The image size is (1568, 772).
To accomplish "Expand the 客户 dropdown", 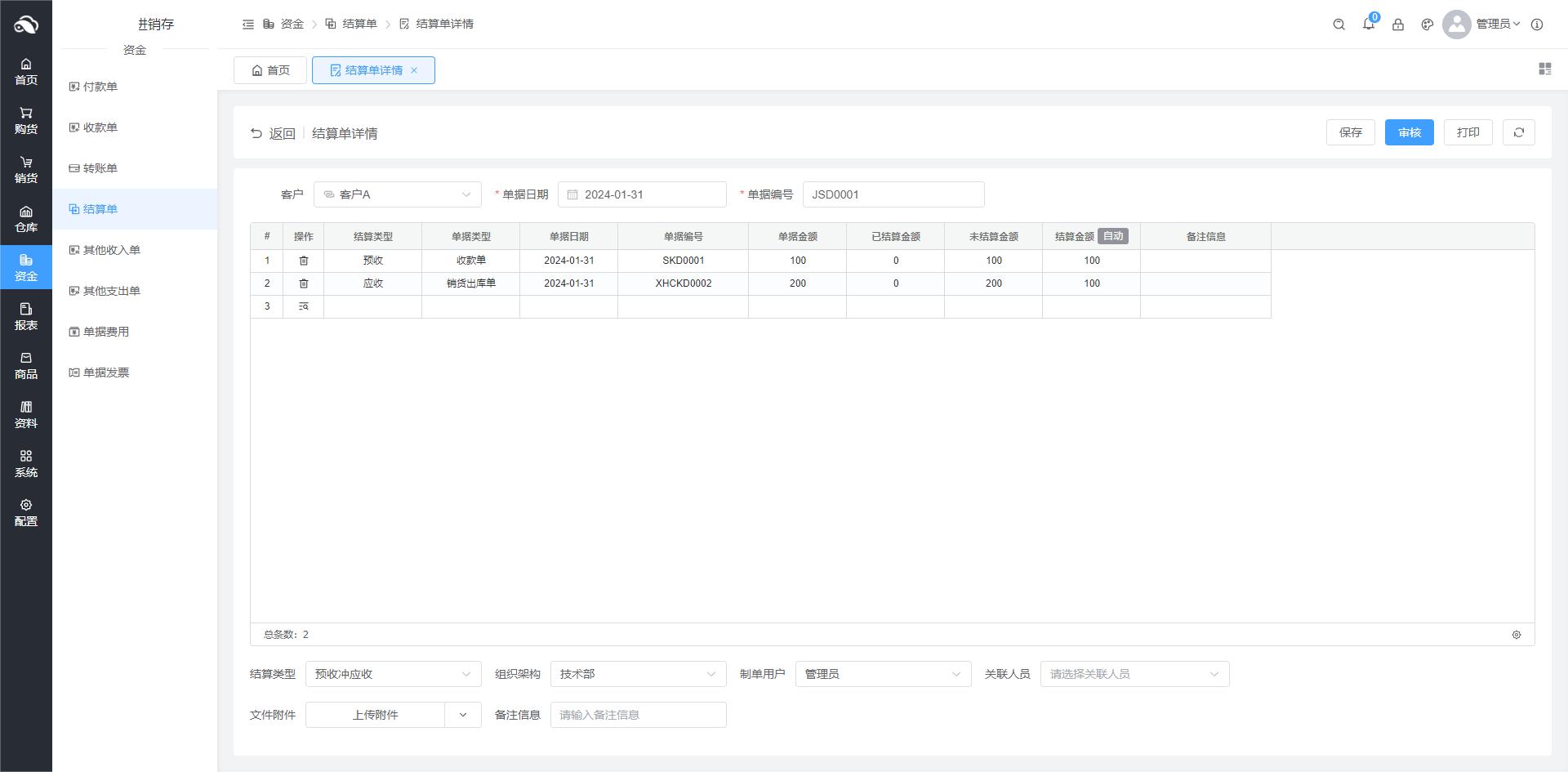I will click(398, 194).
